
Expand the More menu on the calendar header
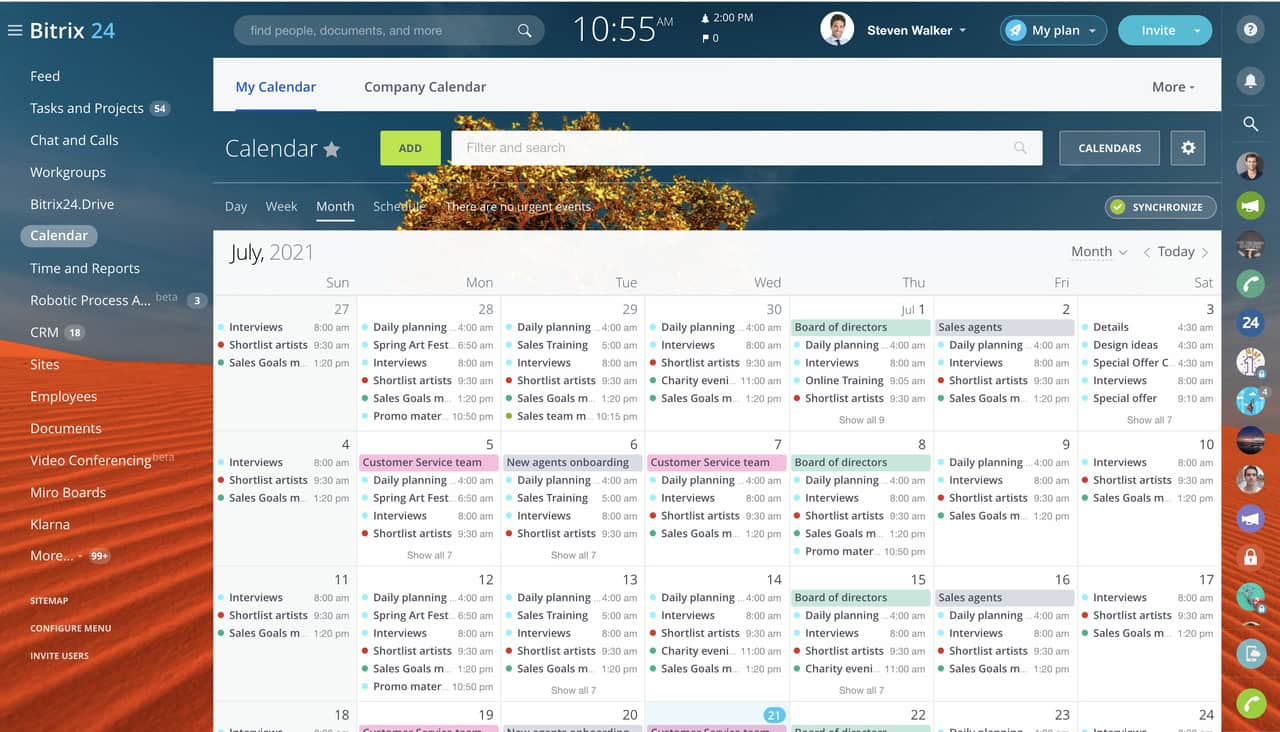point(1172,87)
